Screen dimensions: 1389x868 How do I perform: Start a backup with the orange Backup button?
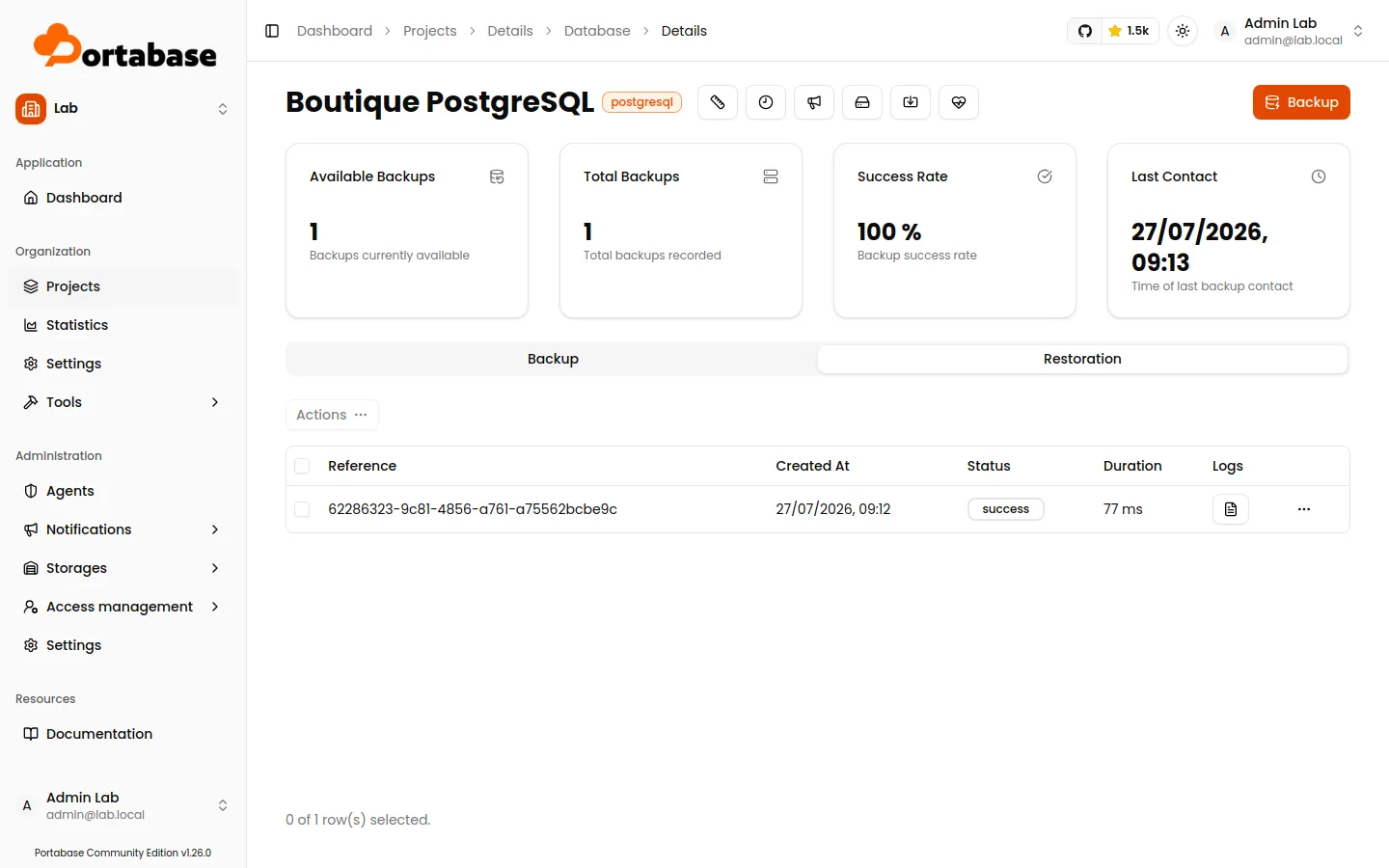1301,102
